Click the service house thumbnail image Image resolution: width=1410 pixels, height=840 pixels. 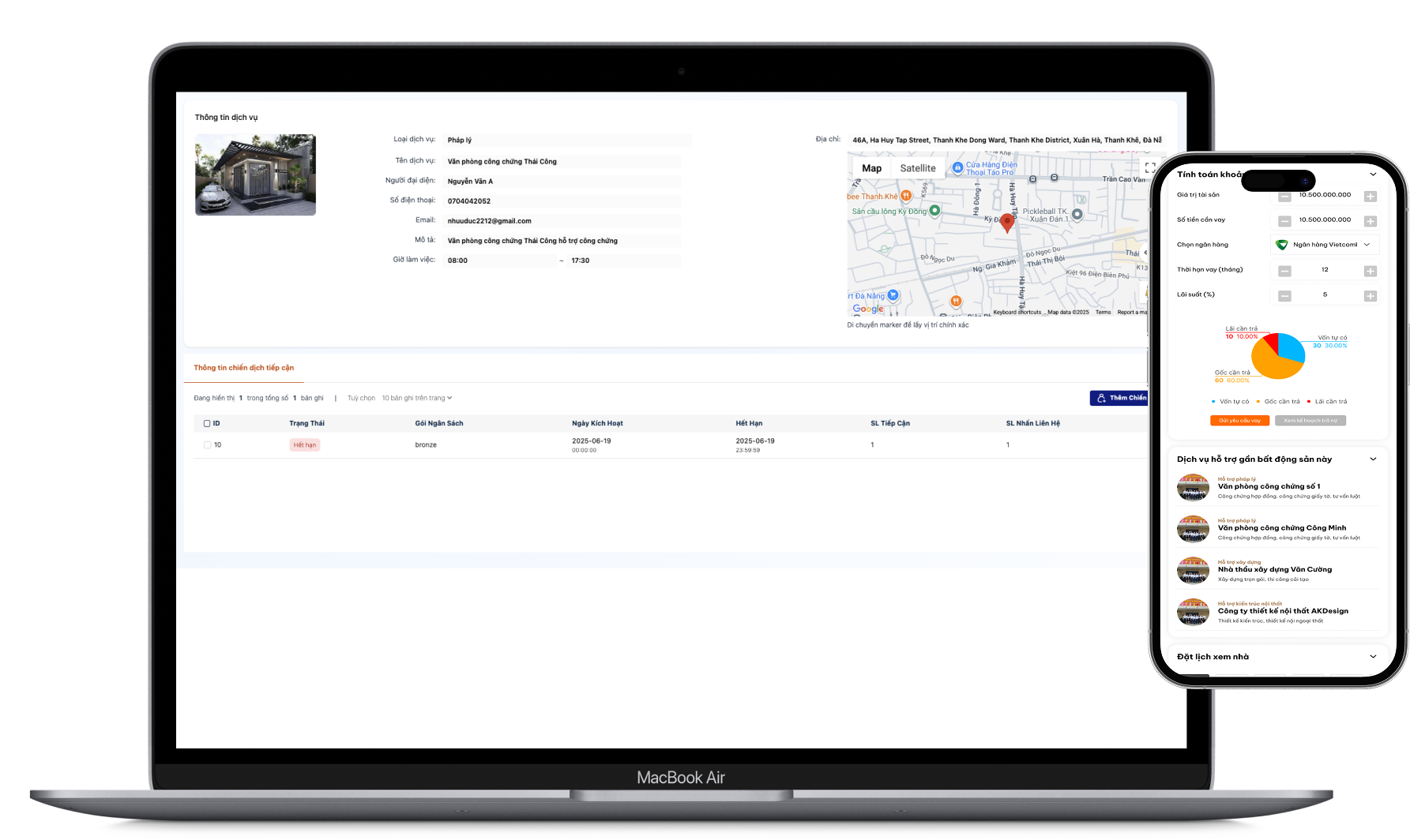point(255,174)
